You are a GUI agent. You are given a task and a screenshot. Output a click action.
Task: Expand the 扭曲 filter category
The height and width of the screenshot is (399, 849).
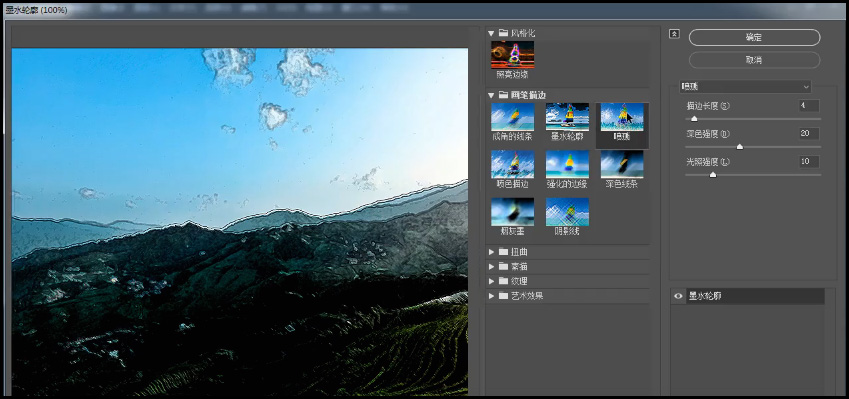(x=491, y=252)
